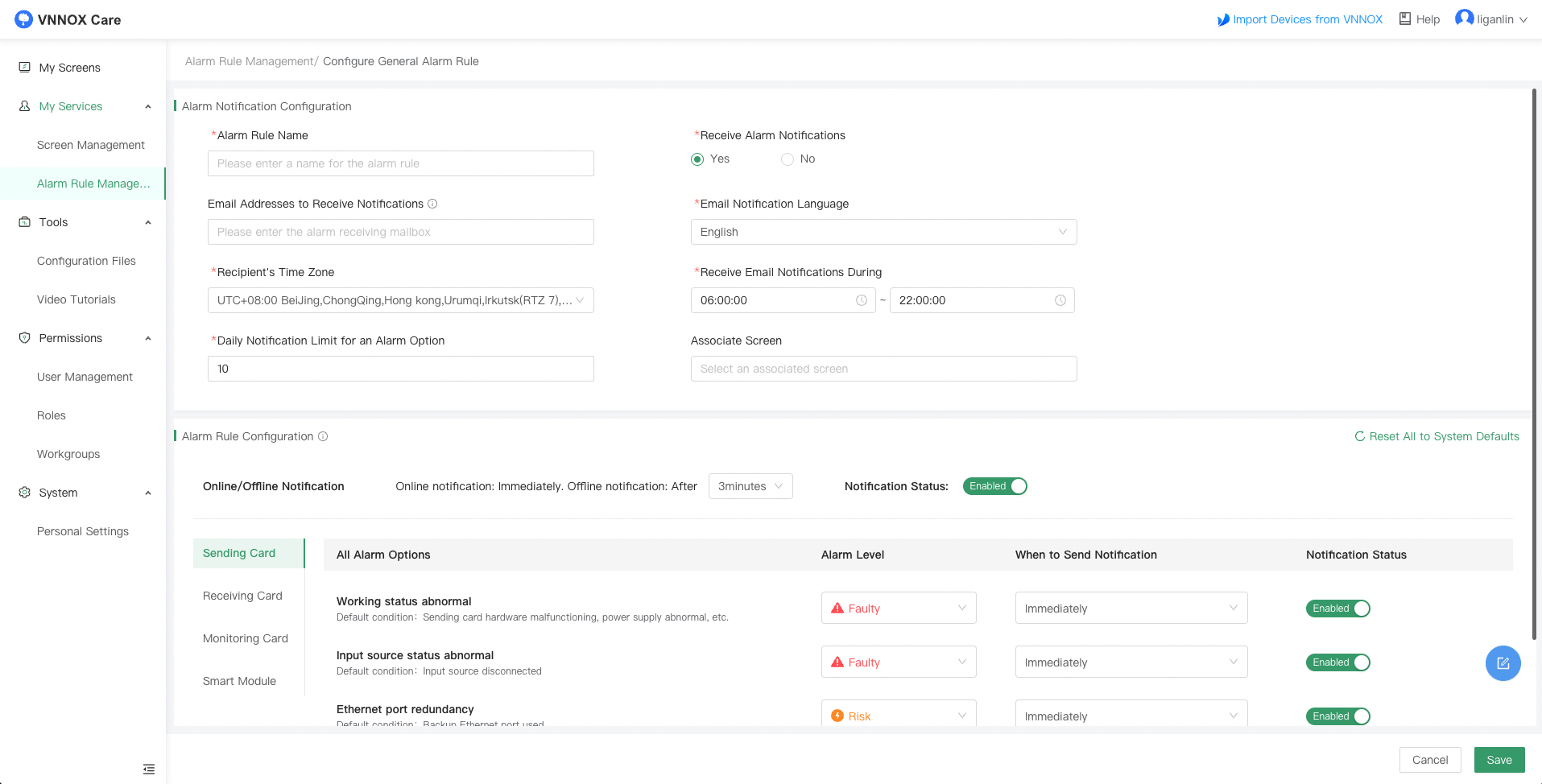Select No for Receive Alarm Notifications

[788, 159]
